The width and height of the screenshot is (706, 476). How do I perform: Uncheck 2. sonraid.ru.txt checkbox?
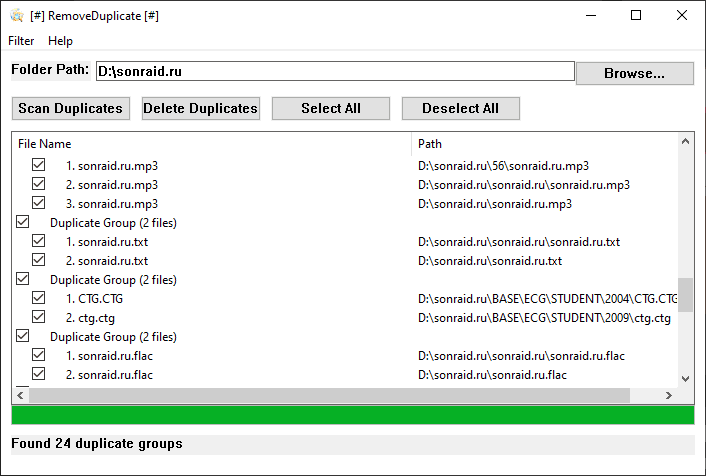pos(39,260)
